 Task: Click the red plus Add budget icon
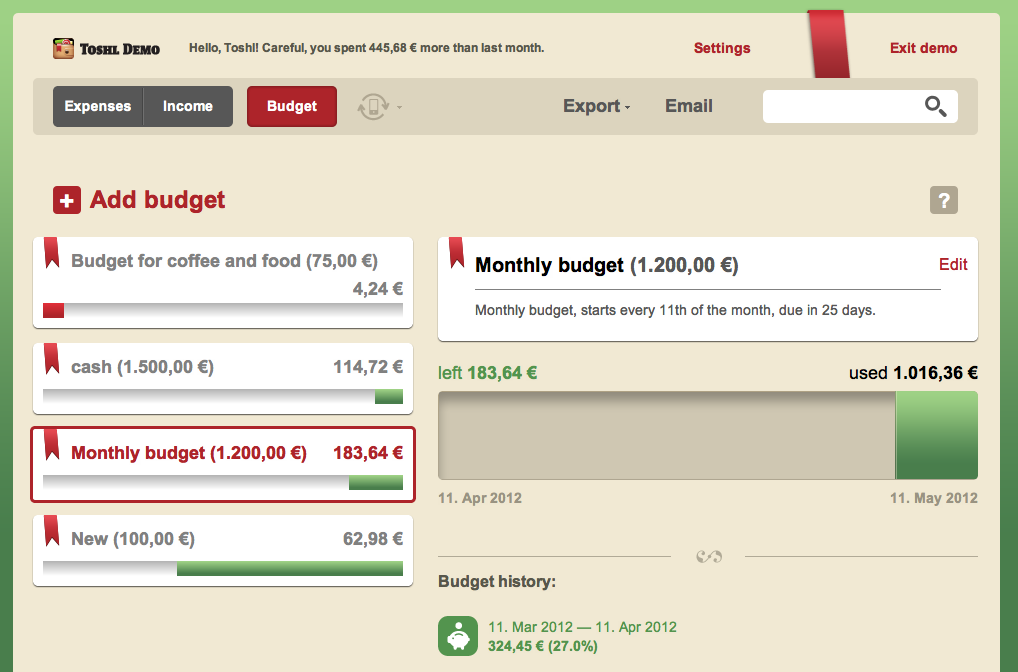tap(67, 200)
